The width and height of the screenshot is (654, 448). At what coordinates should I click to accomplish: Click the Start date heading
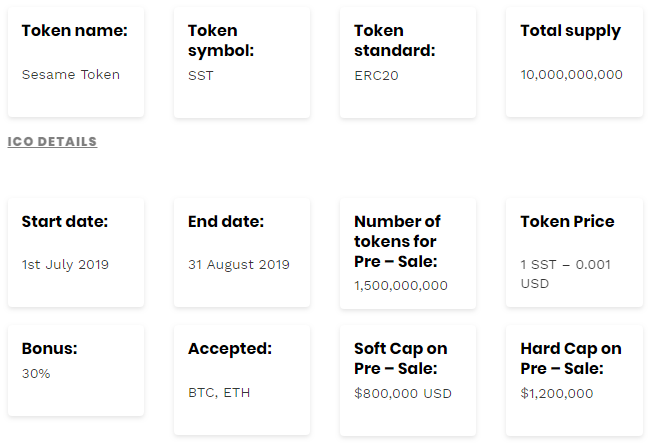[x=65, y=221]
